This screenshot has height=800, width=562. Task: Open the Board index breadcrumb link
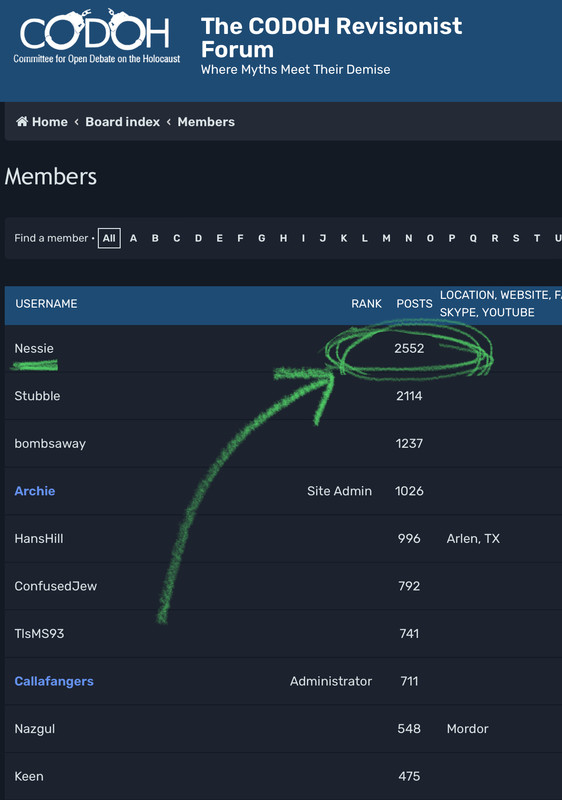coord(122,122)
